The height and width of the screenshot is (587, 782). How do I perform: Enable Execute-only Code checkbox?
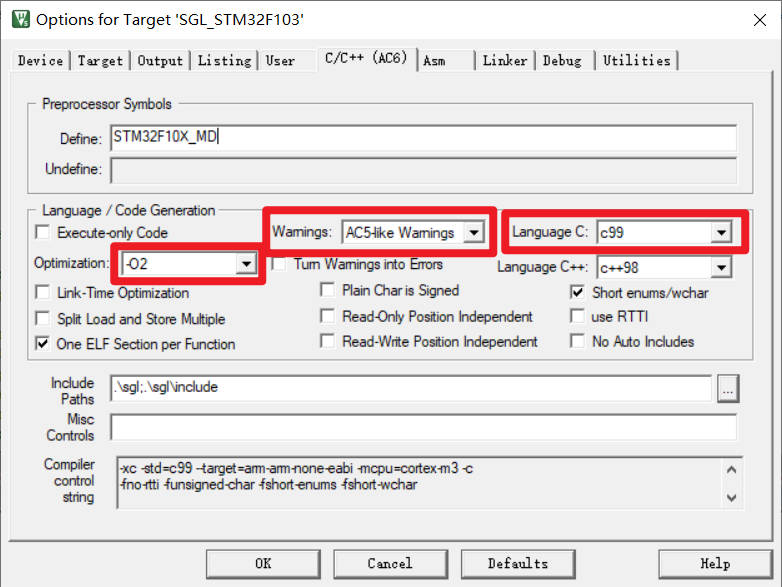click(x=43, y=232)
